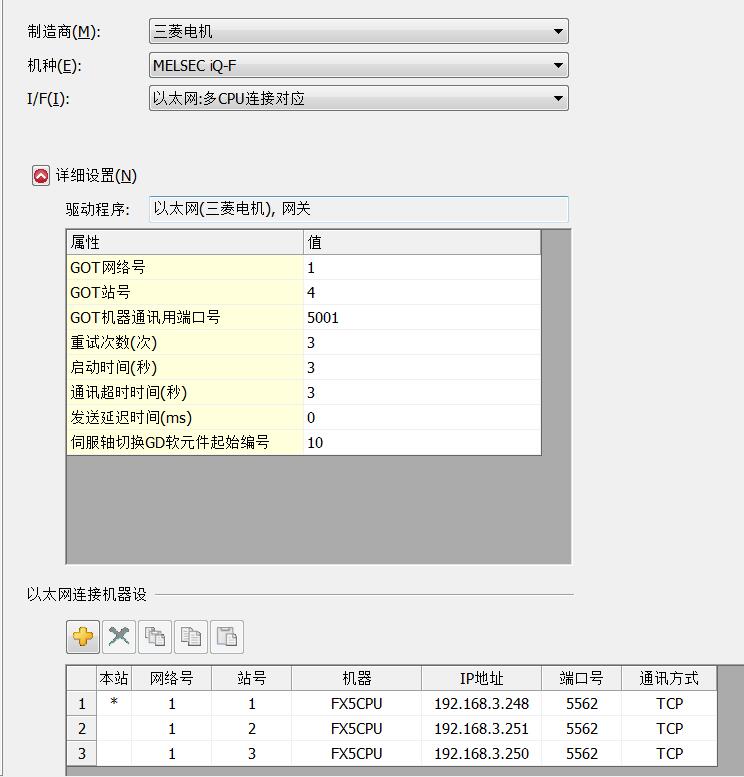Click the clipboard paste icon
744x777 pixels.
pyautogui.click(x=227, y=636)
